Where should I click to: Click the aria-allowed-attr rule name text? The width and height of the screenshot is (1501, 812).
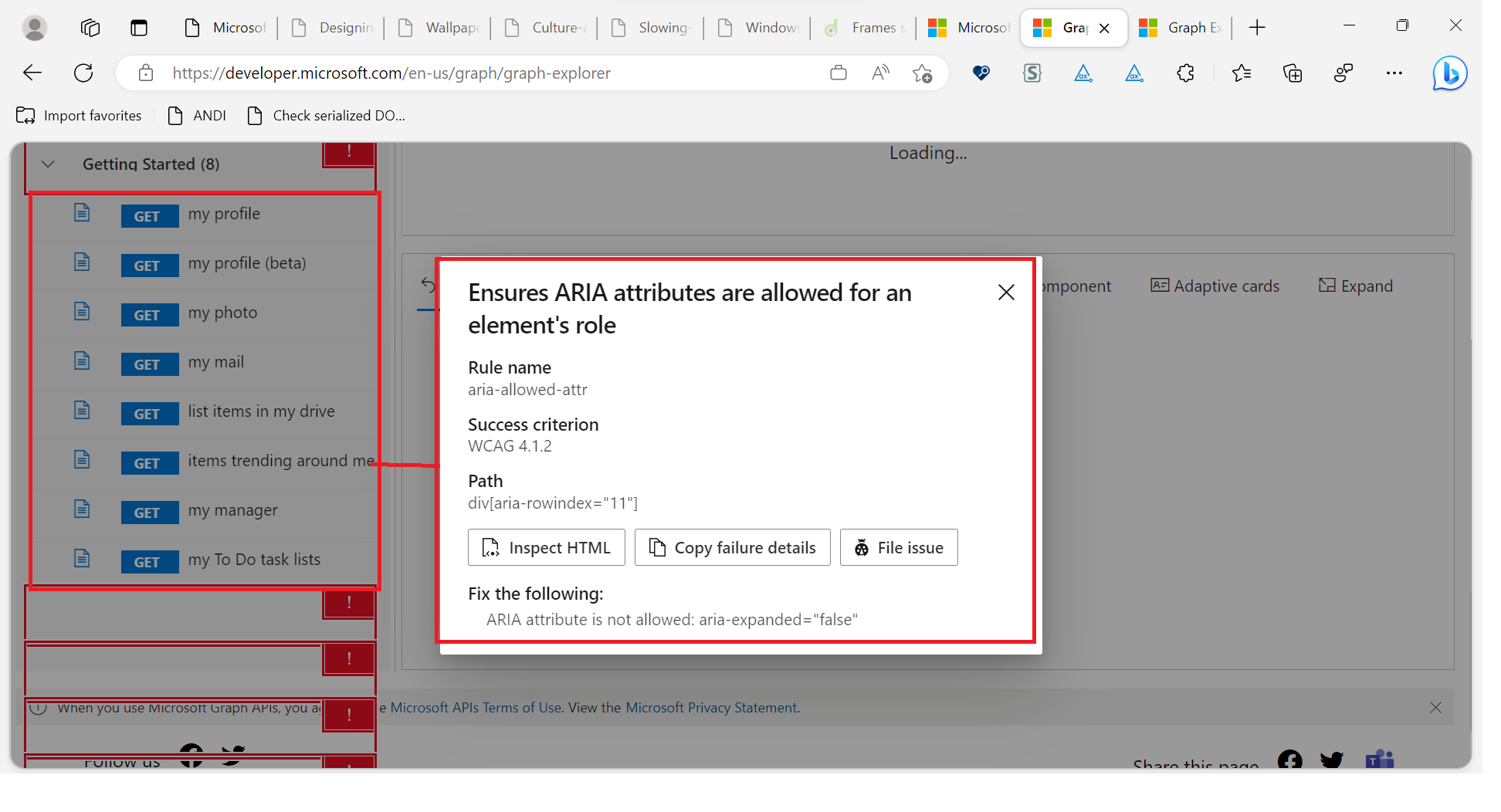pyautogui.click(x=527, y=390)
